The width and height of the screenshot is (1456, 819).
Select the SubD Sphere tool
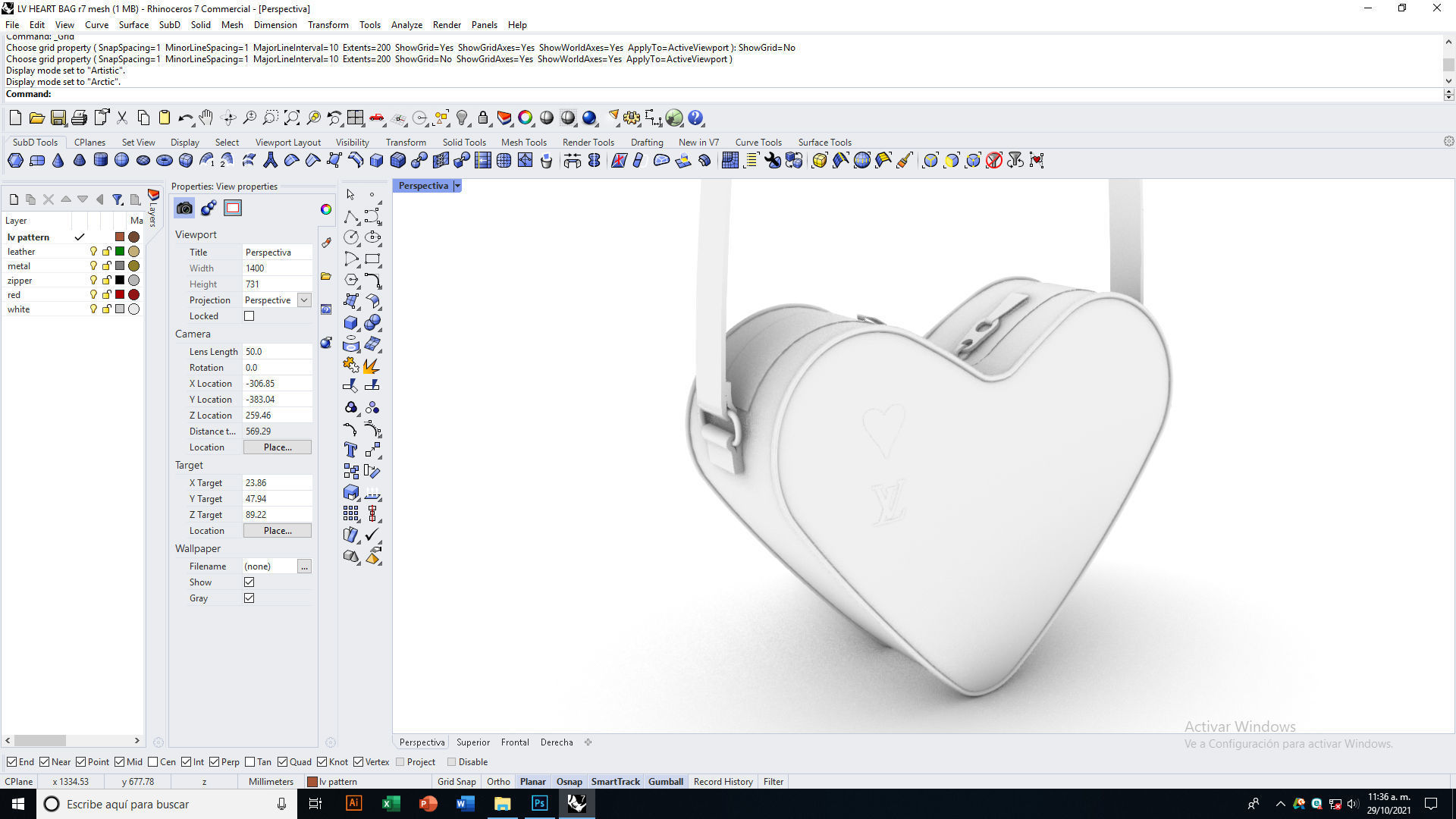click(x=121, y=160)
